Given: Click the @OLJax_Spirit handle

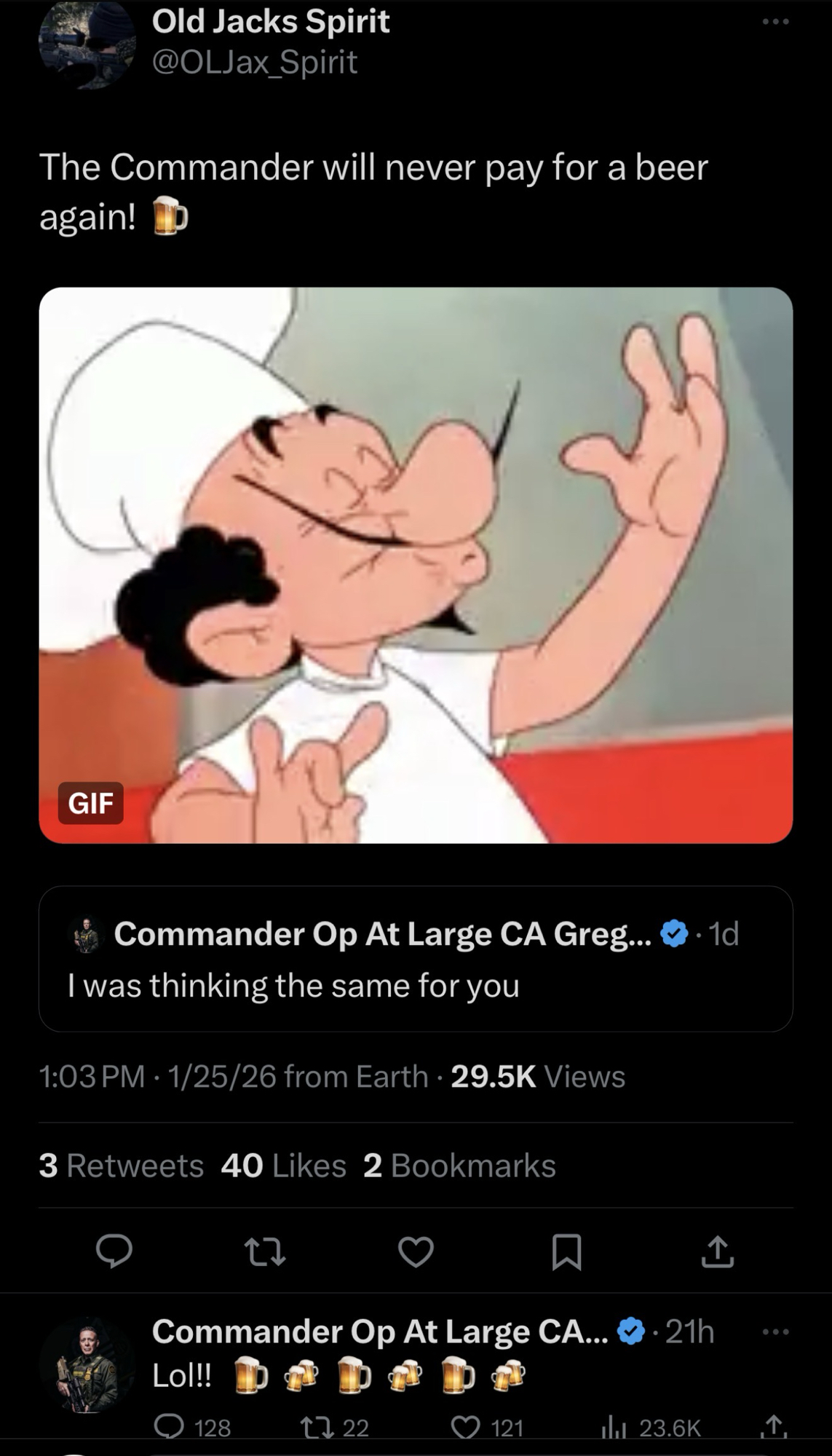Looking at the screenshot, I should pos(254,63).
